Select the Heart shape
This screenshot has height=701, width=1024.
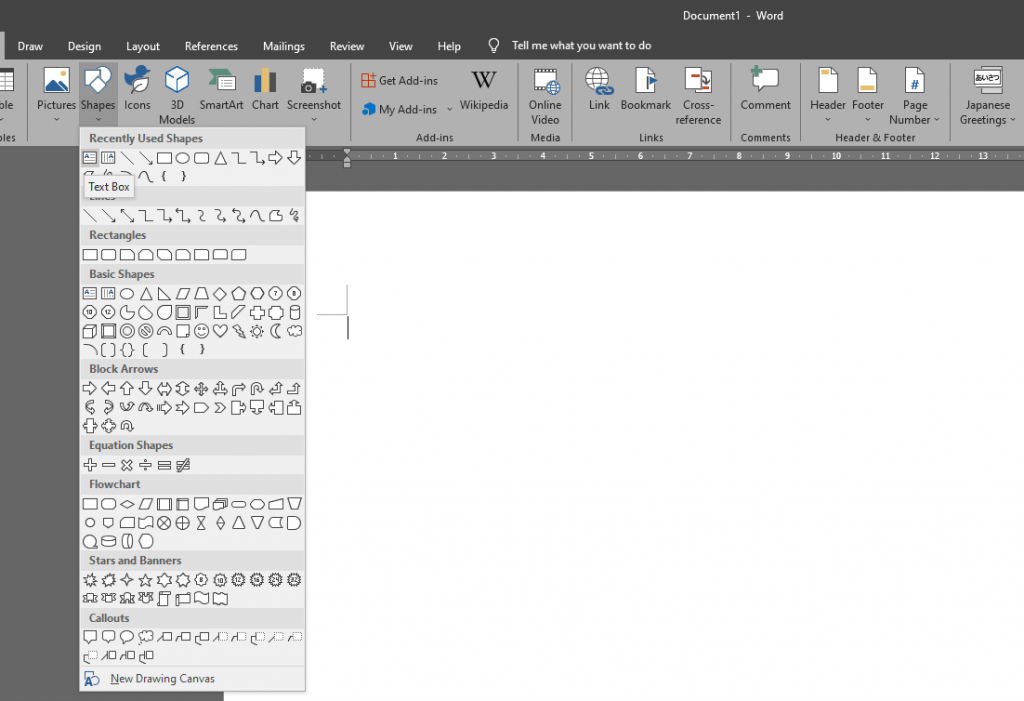(220, 331)
